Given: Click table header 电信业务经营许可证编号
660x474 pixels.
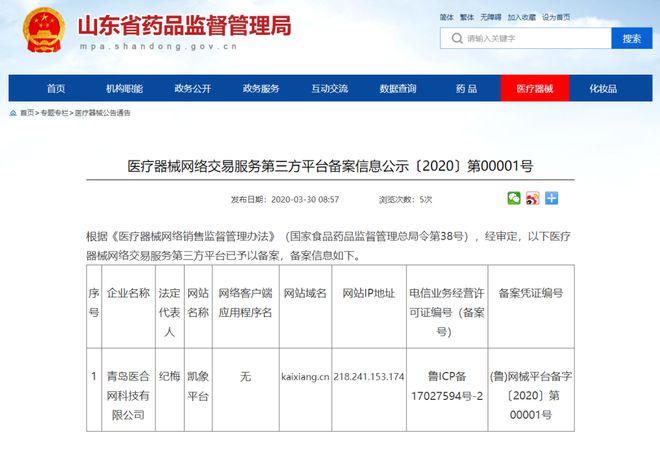Looking at the screenshot, I should point(447,312).
